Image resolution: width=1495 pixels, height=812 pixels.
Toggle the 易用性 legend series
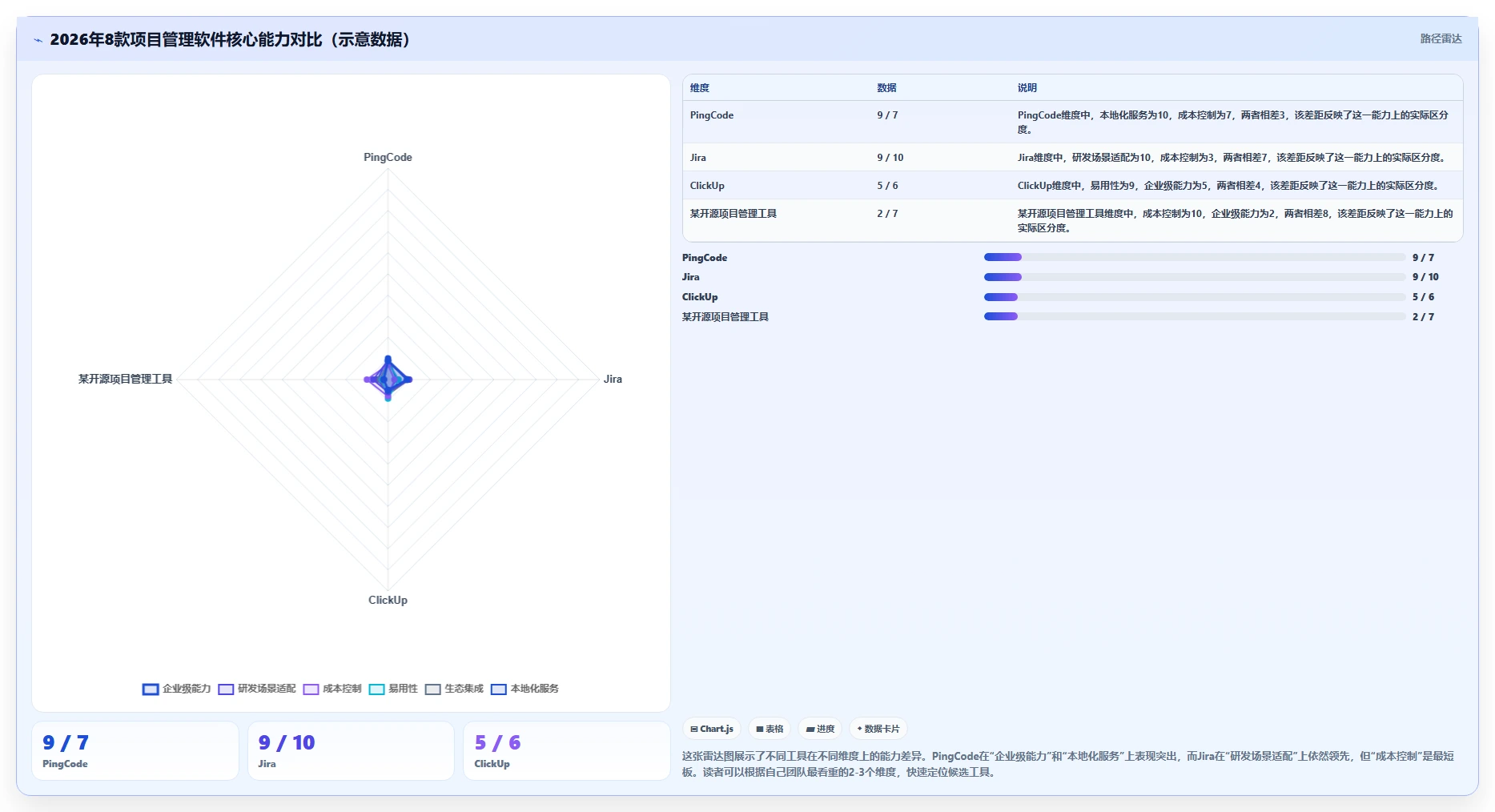[x=393, y=689]
